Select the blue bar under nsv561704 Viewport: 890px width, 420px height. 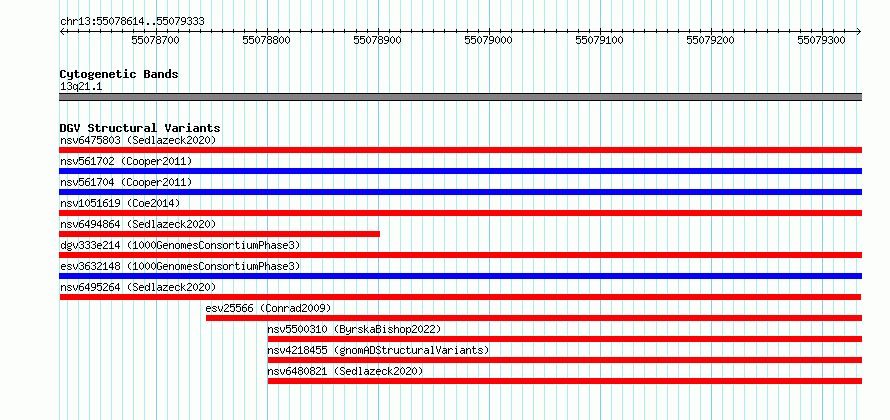(x=461, y=192)
